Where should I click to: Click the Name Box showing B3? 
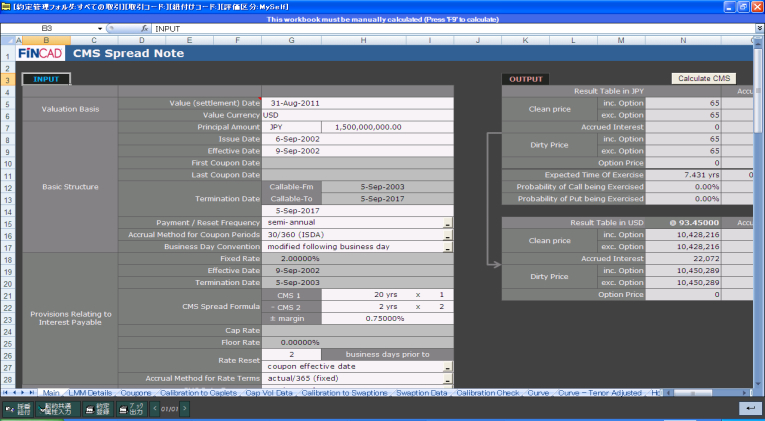click(49, 29)
